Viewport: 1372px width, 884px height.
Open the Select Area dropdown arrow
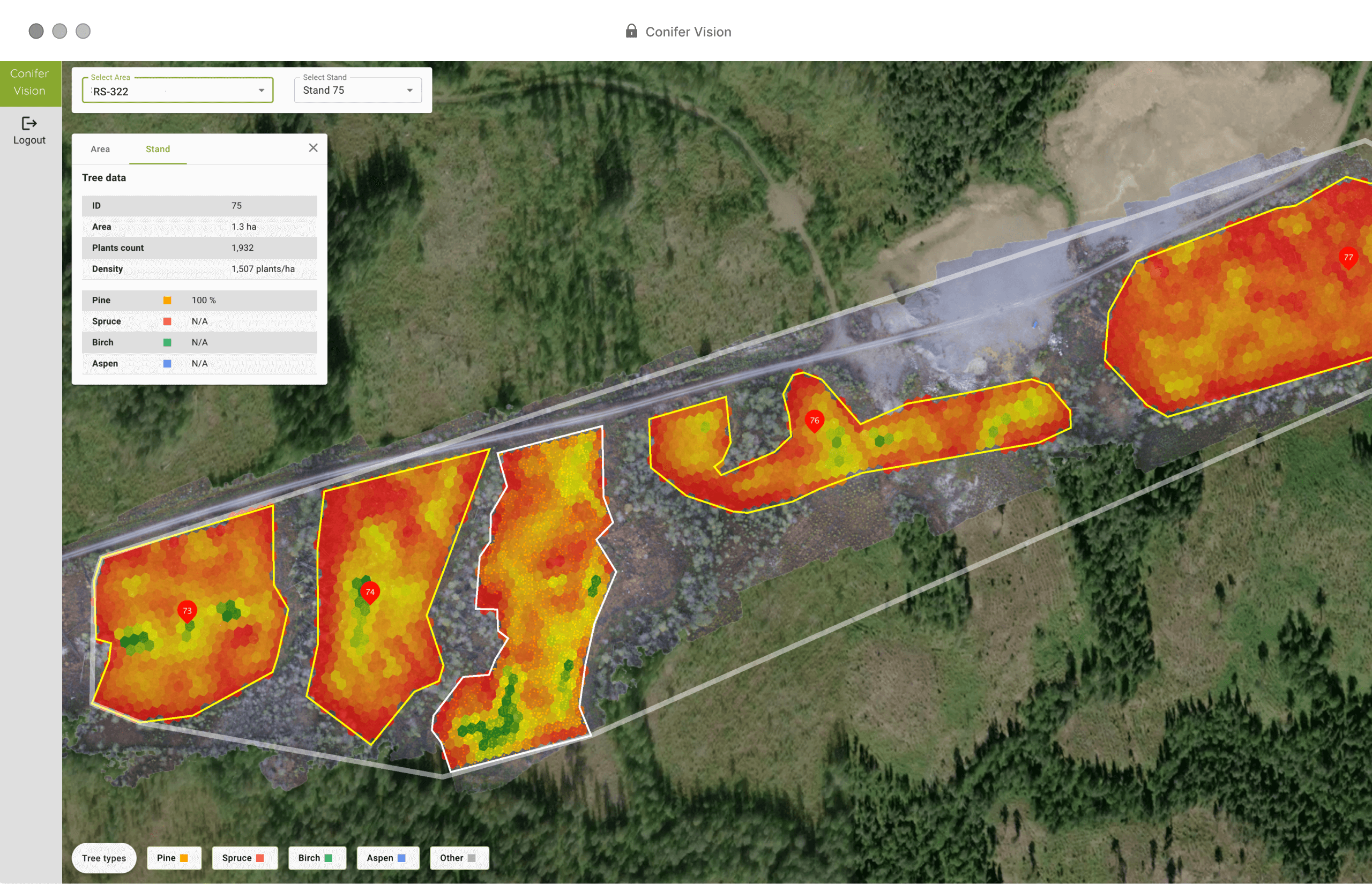click(x=261, y=91)
